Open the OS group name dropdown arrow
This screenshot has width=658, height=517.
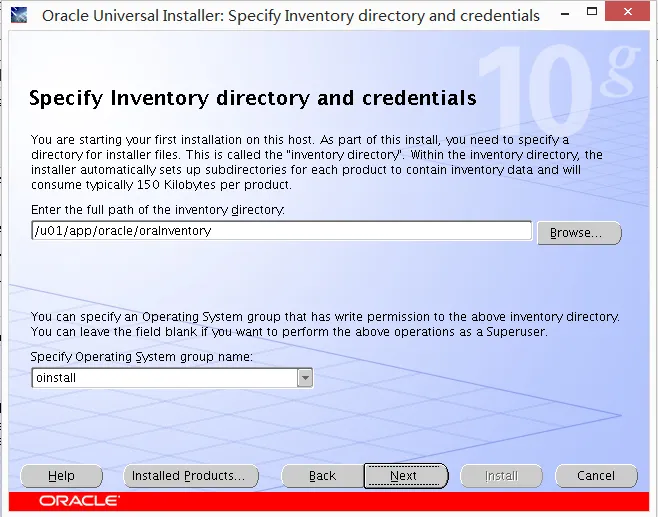click(305, 378)
